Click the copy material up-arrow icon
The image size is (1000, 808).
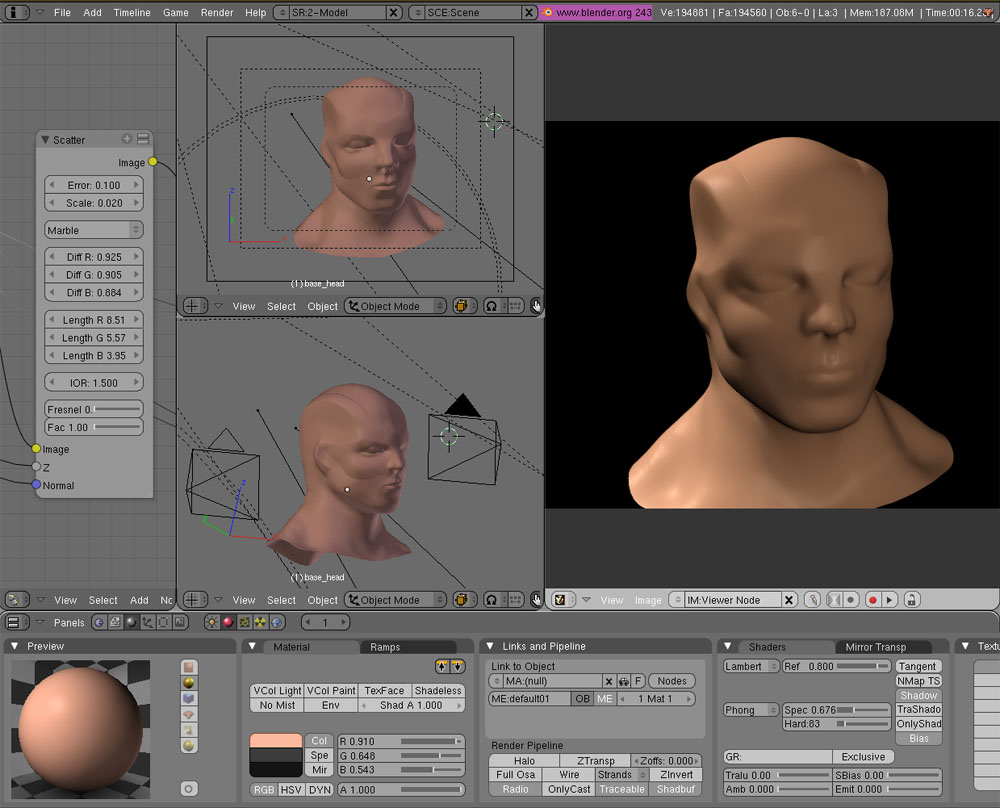click(x=442, y=667)
